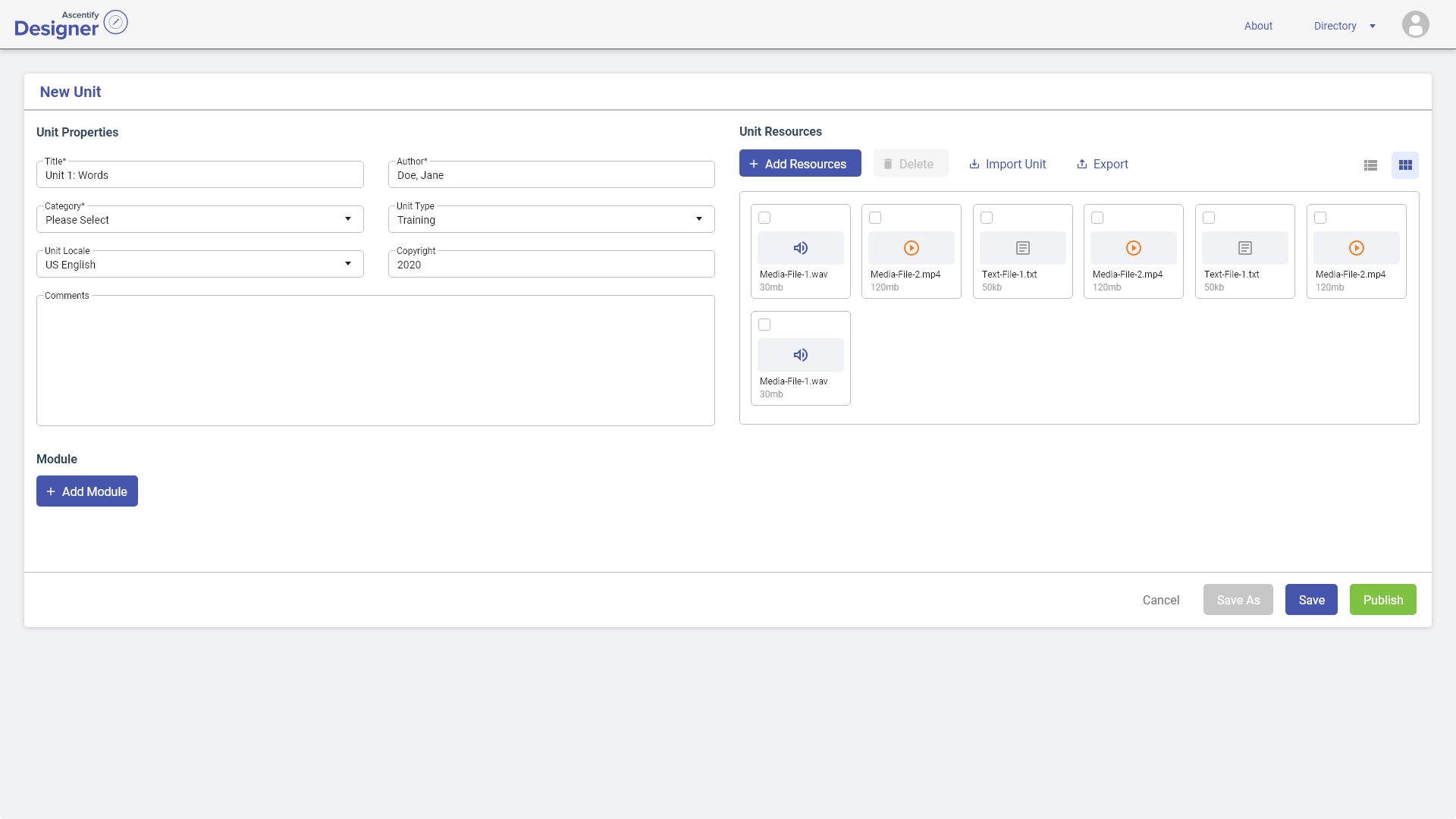
Task: Click the document icon of first Text-File-1.txt
Action: (x=1022, y=248)
